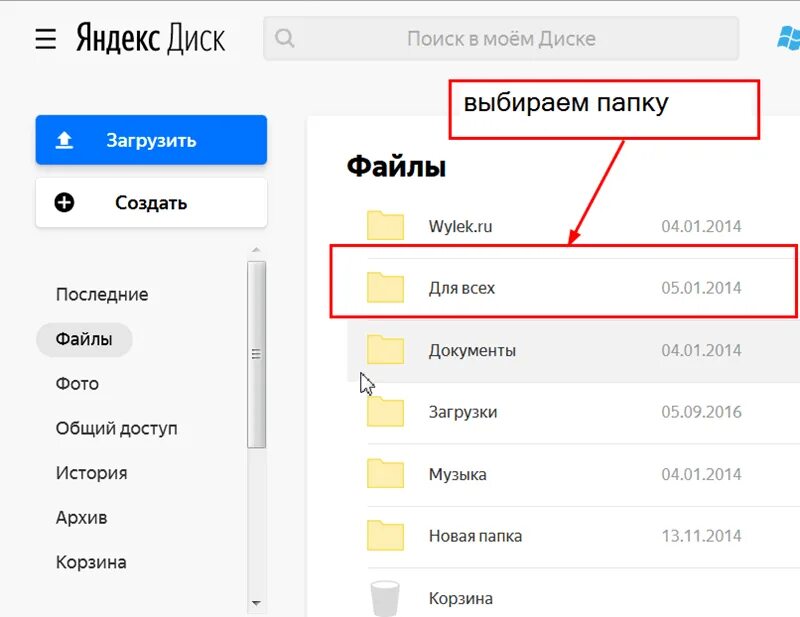800x617 pixels.
Task: Click the sidebar scrollbar up arrow
Action: pyautogui.click(x=256, y=250)
